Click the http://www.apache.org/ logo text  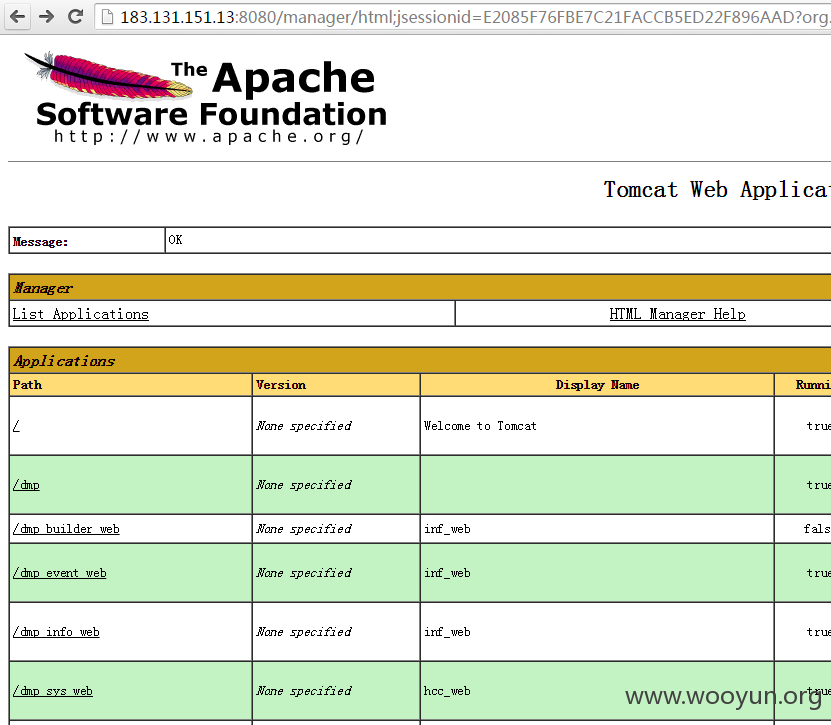[208, 136]
